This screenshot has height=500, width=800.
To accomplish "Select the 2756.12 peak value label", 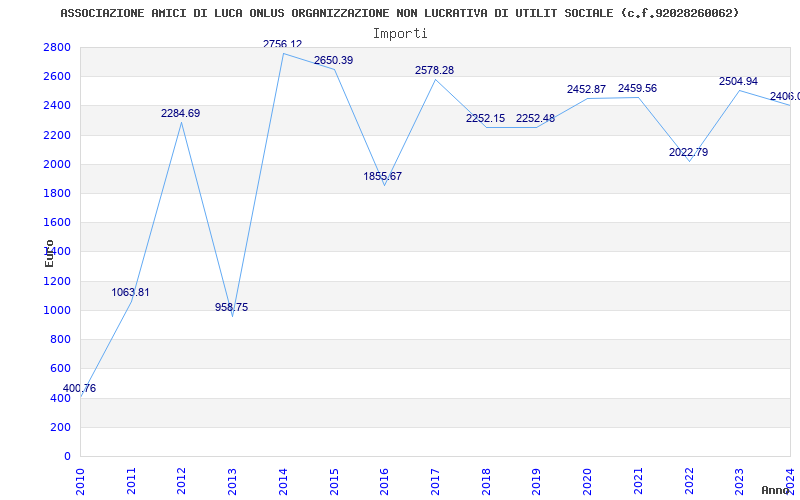I will tap(283, 44).
